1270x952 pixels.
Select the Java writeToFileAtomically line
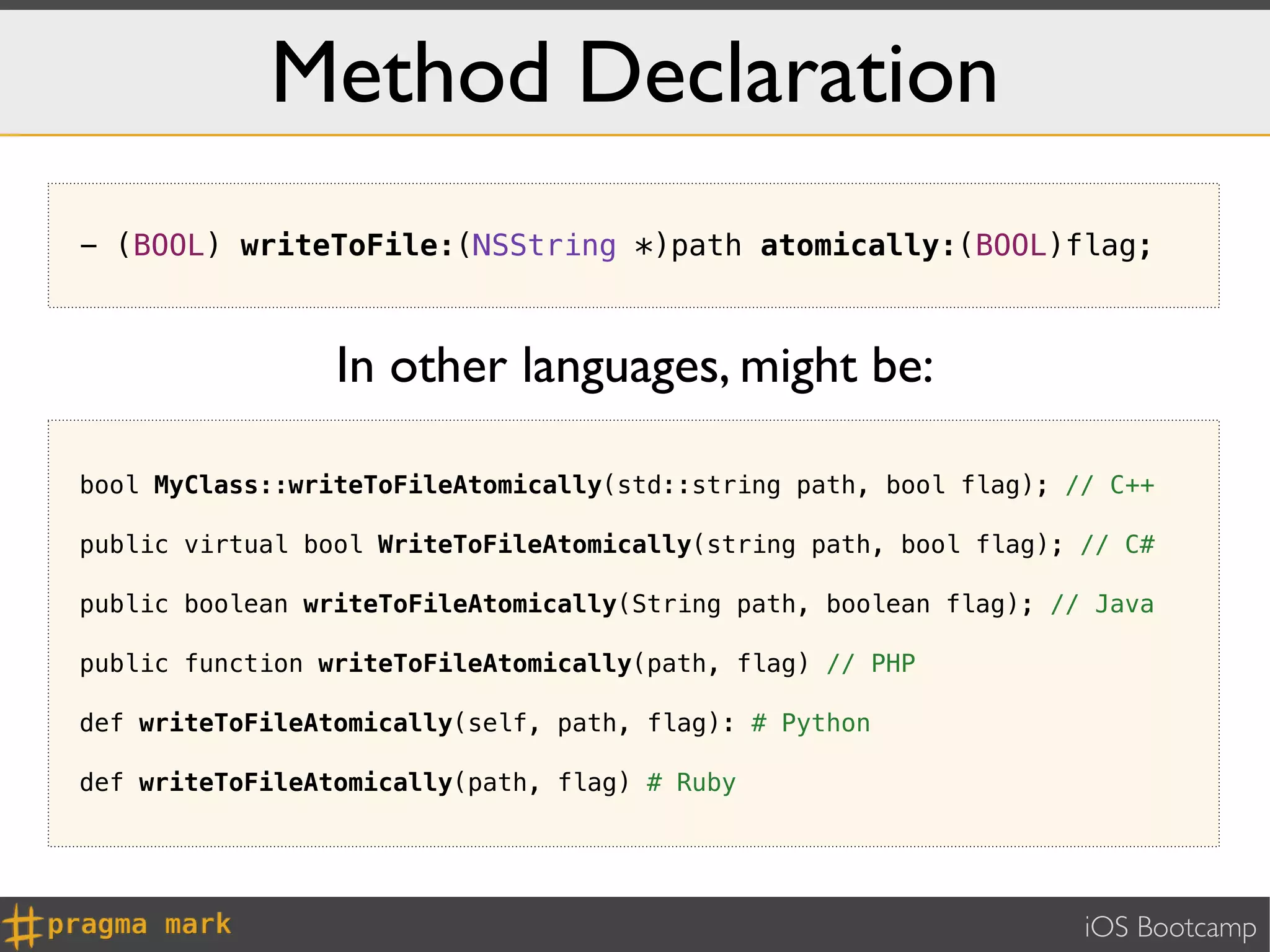617,604
